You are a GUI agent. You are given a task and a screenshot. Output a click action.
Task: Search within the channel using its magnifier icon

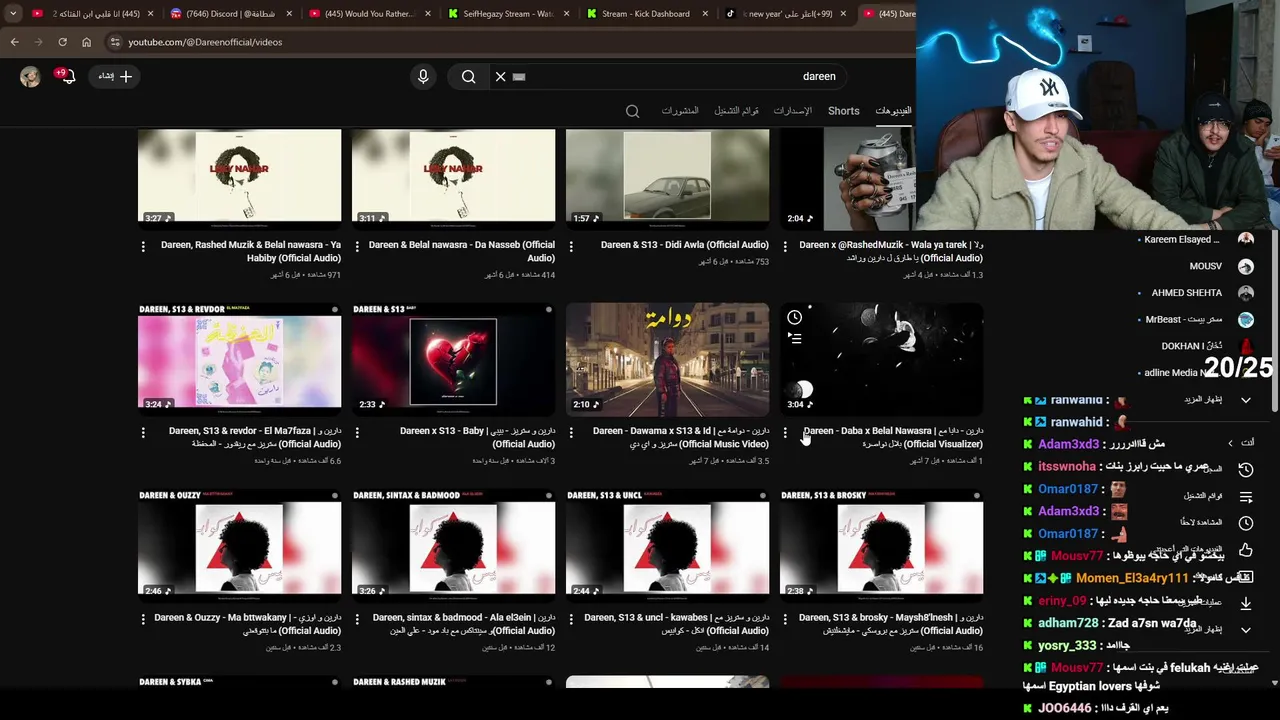point(632,111)
